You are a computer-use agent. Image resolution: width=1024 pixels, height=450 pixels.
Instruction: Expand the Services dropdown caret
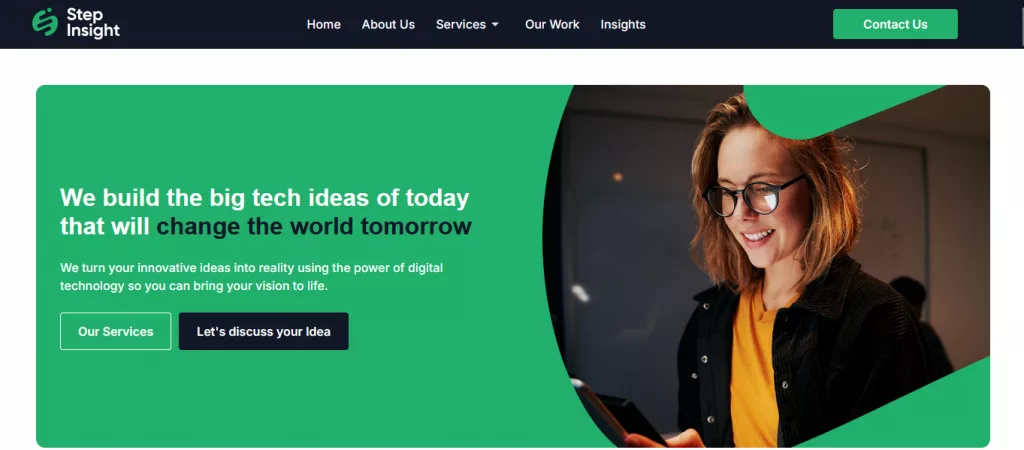495,25
